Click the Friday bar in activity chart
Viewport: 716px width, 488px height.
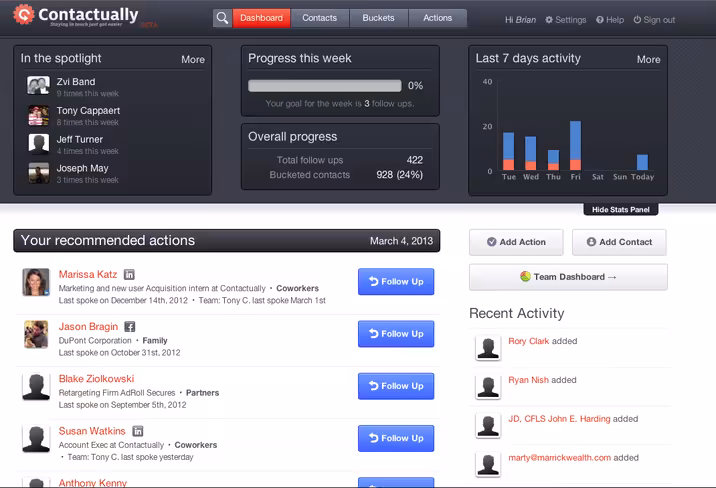tap(575, 146)
